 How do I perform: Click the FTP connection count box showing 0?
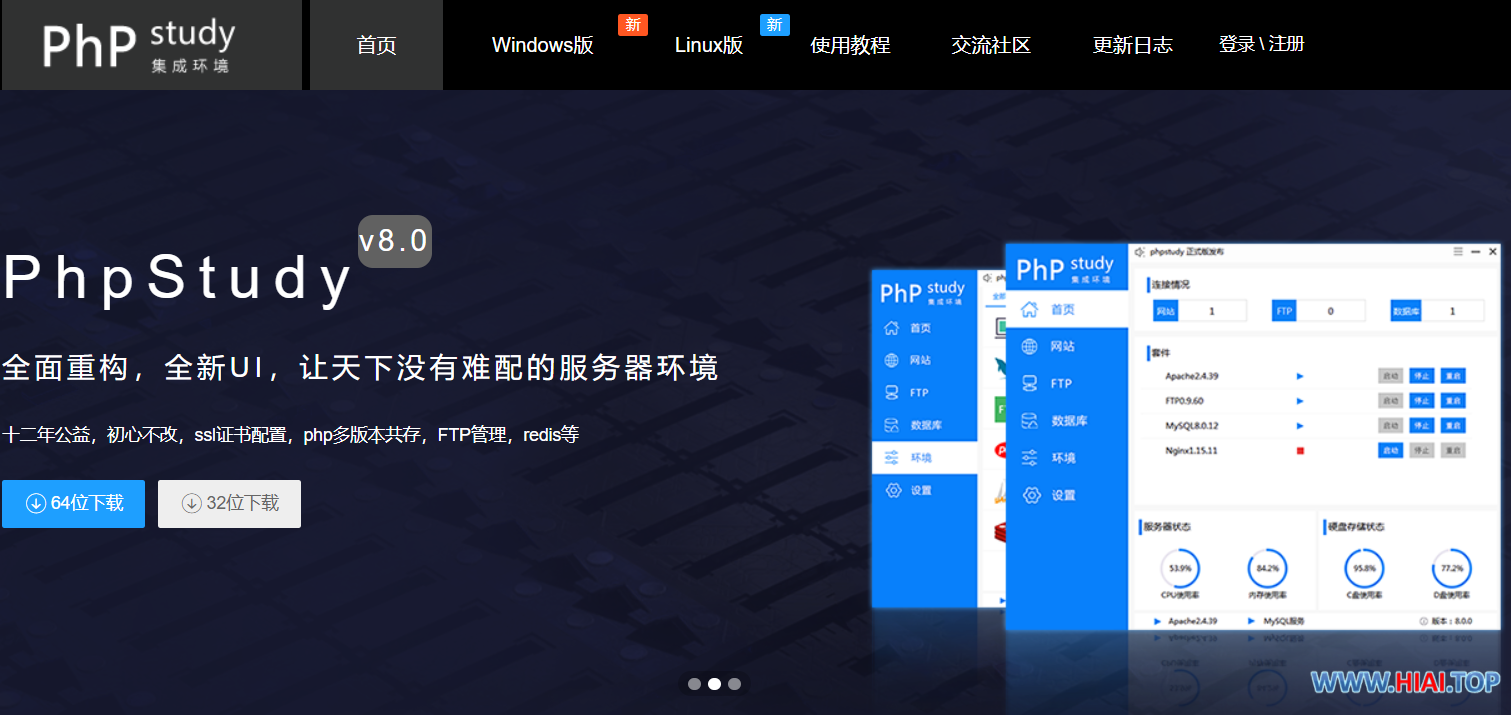point(1331,311)
